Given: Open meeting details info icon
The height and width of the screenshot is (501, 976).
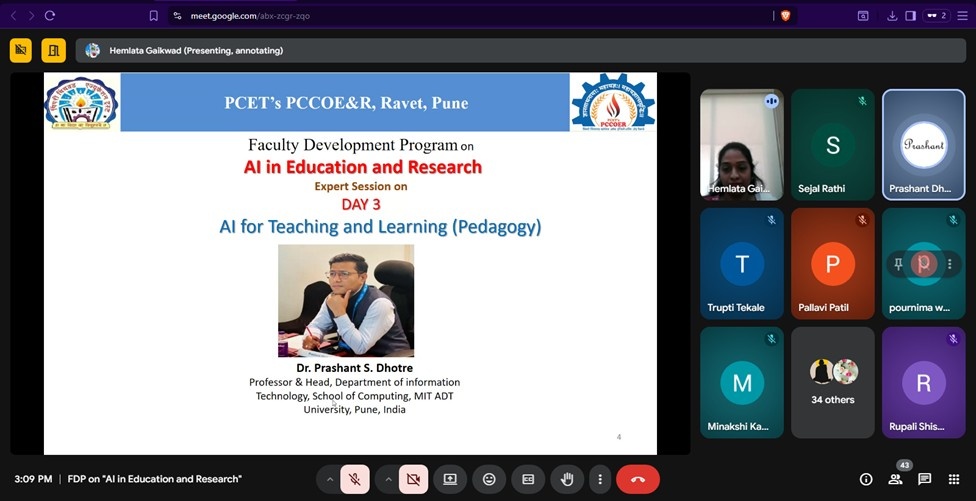Looking at the screenshot, I should click(x=866, y=479).
